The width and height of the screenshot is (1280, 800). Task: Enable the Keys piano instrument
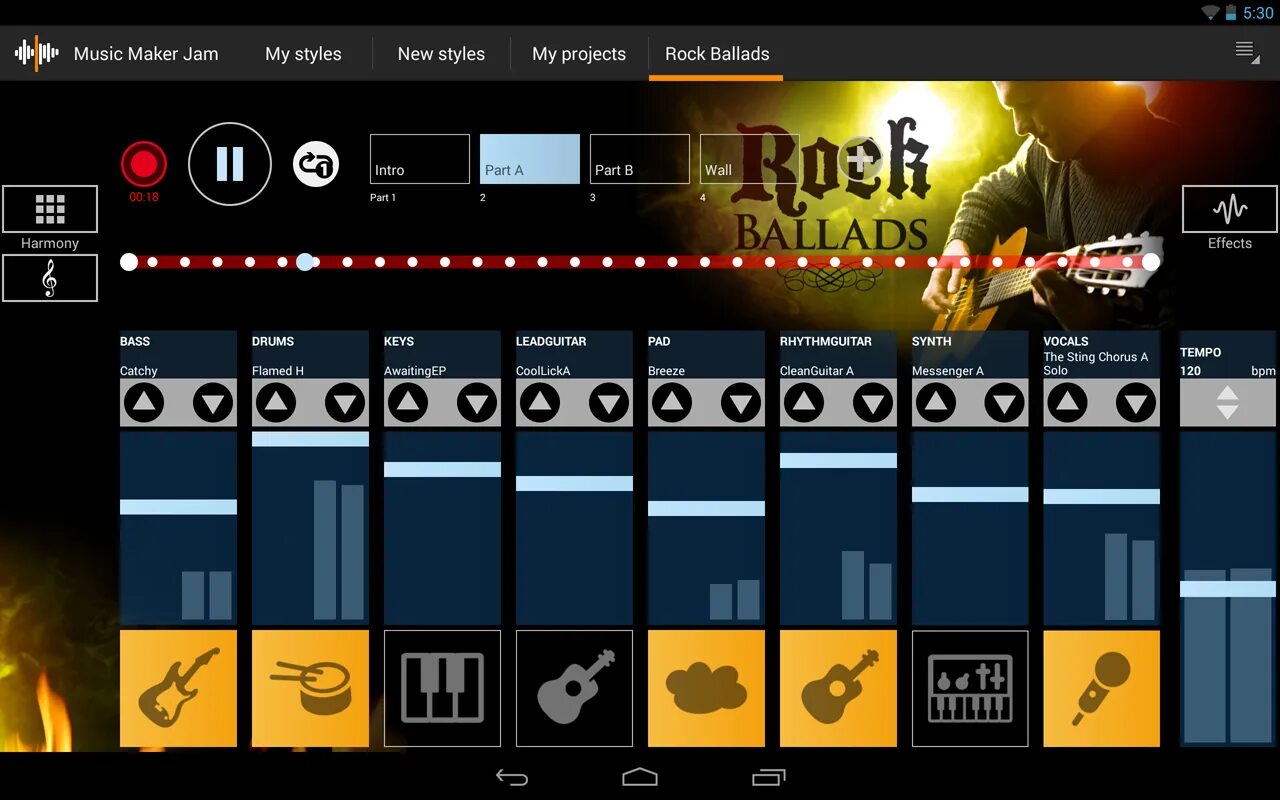click(x=442, y=688)
